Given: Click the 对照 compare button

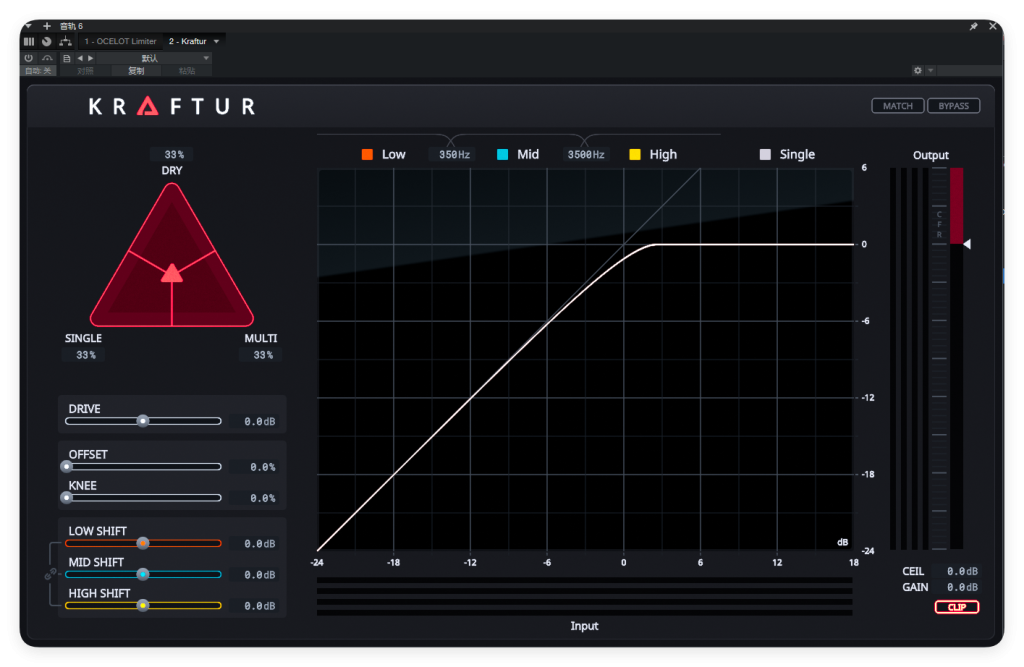Looking at the screenshot, I should tap(86, 71).
